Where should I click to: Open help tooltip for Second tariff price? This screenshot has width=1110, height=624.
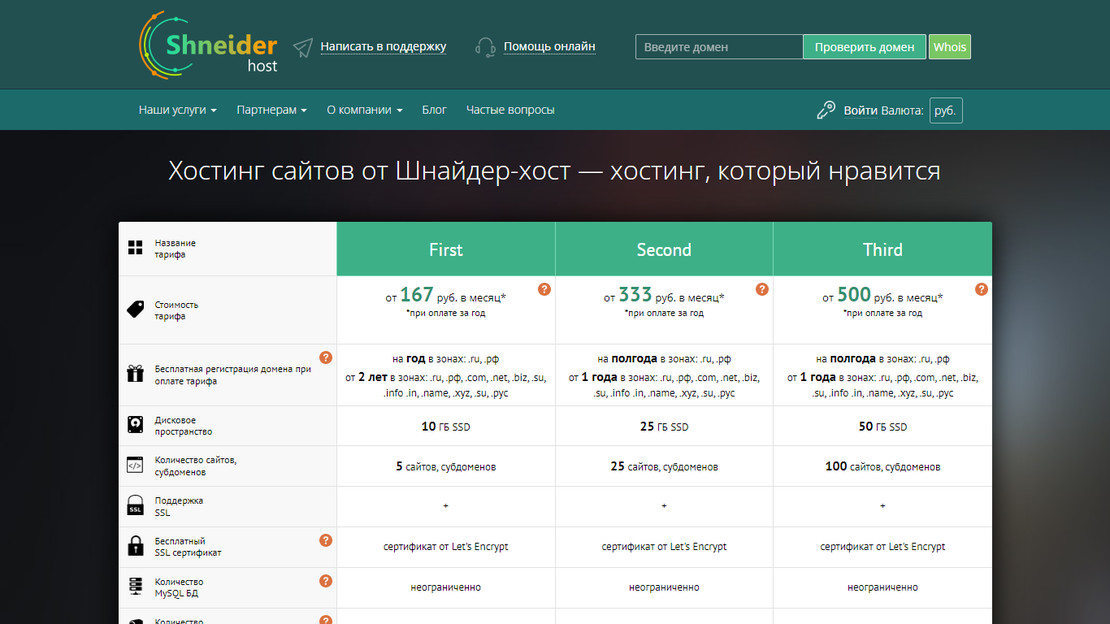(x=762, y=289)
